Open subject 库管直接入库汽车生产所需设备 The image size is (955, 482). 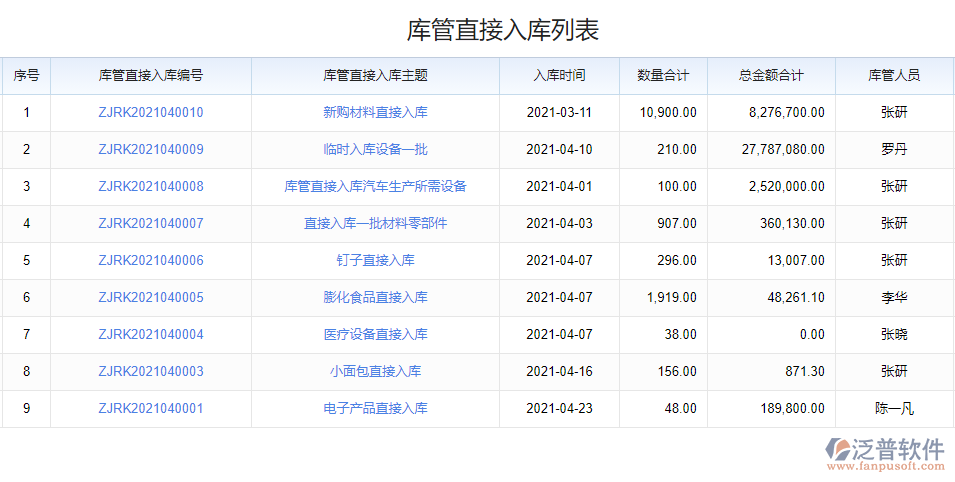pyautogui.click(x=375, y=186)
